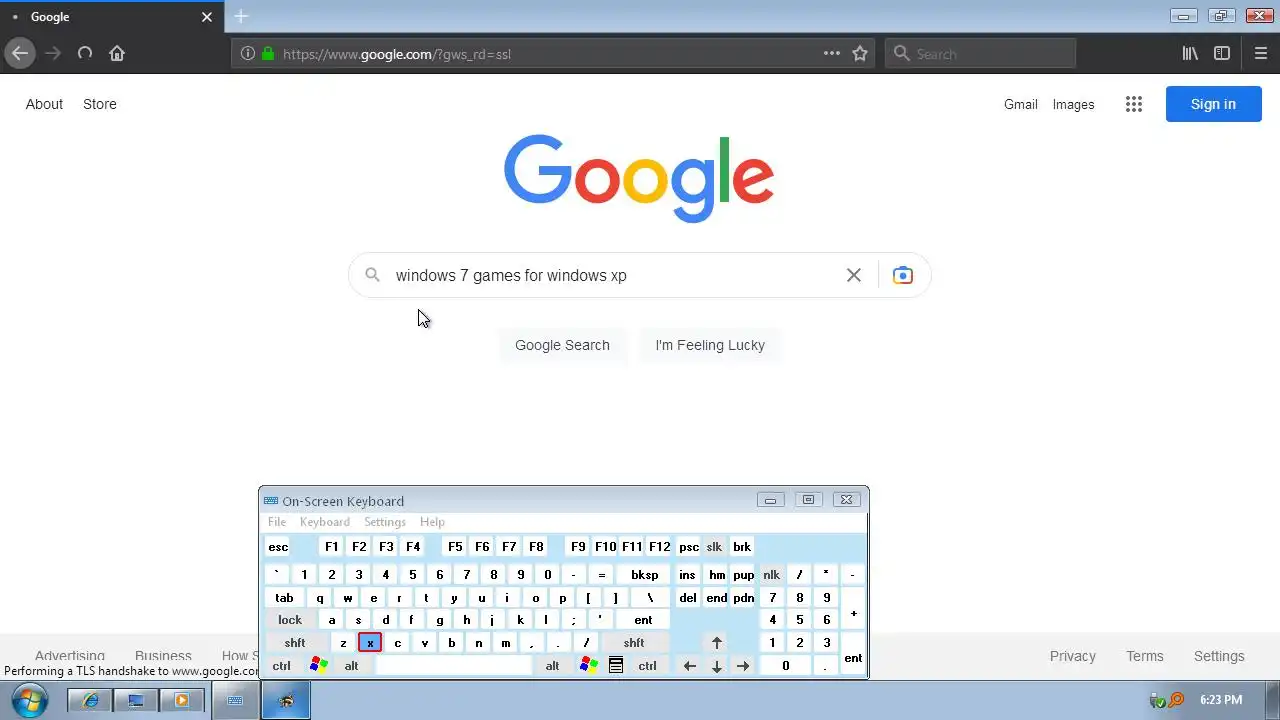Open the Library icon in toolbar
Viewport: 1280px width, 720px height.
pyautogui.click(x=1190, y=53)
